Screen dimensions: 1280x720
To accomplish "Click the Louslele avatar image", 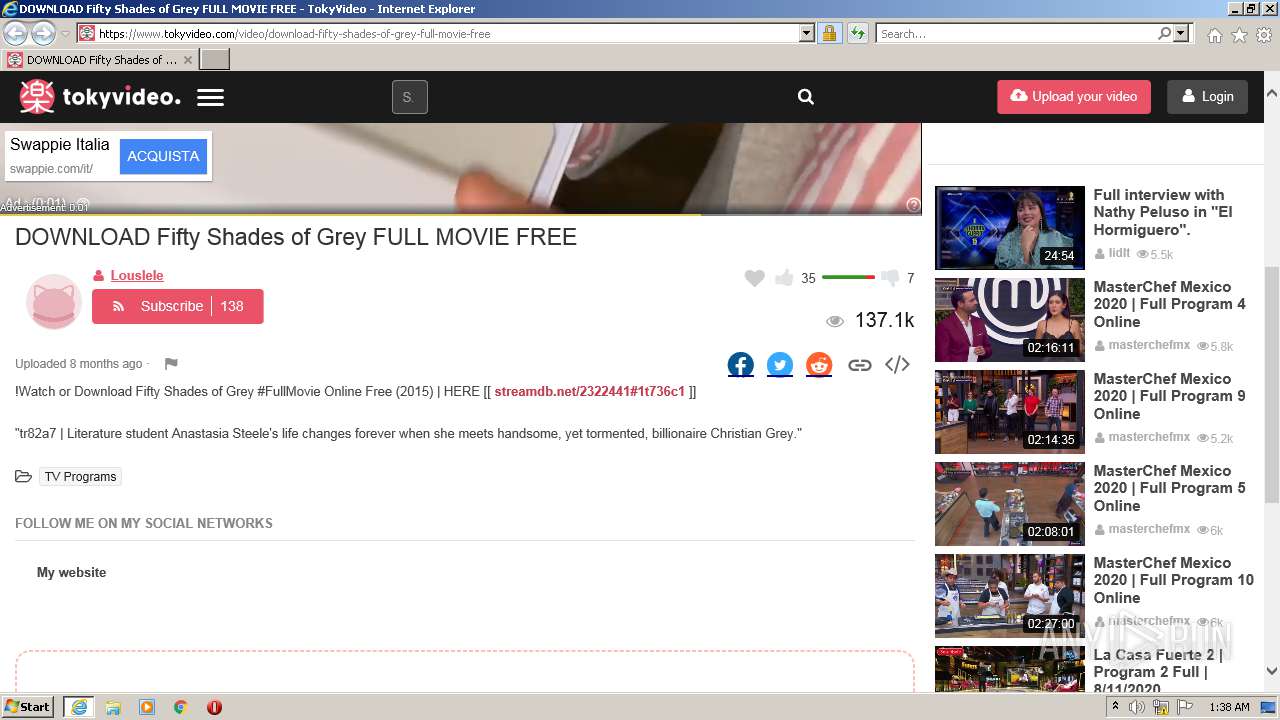I will [53, 300].
